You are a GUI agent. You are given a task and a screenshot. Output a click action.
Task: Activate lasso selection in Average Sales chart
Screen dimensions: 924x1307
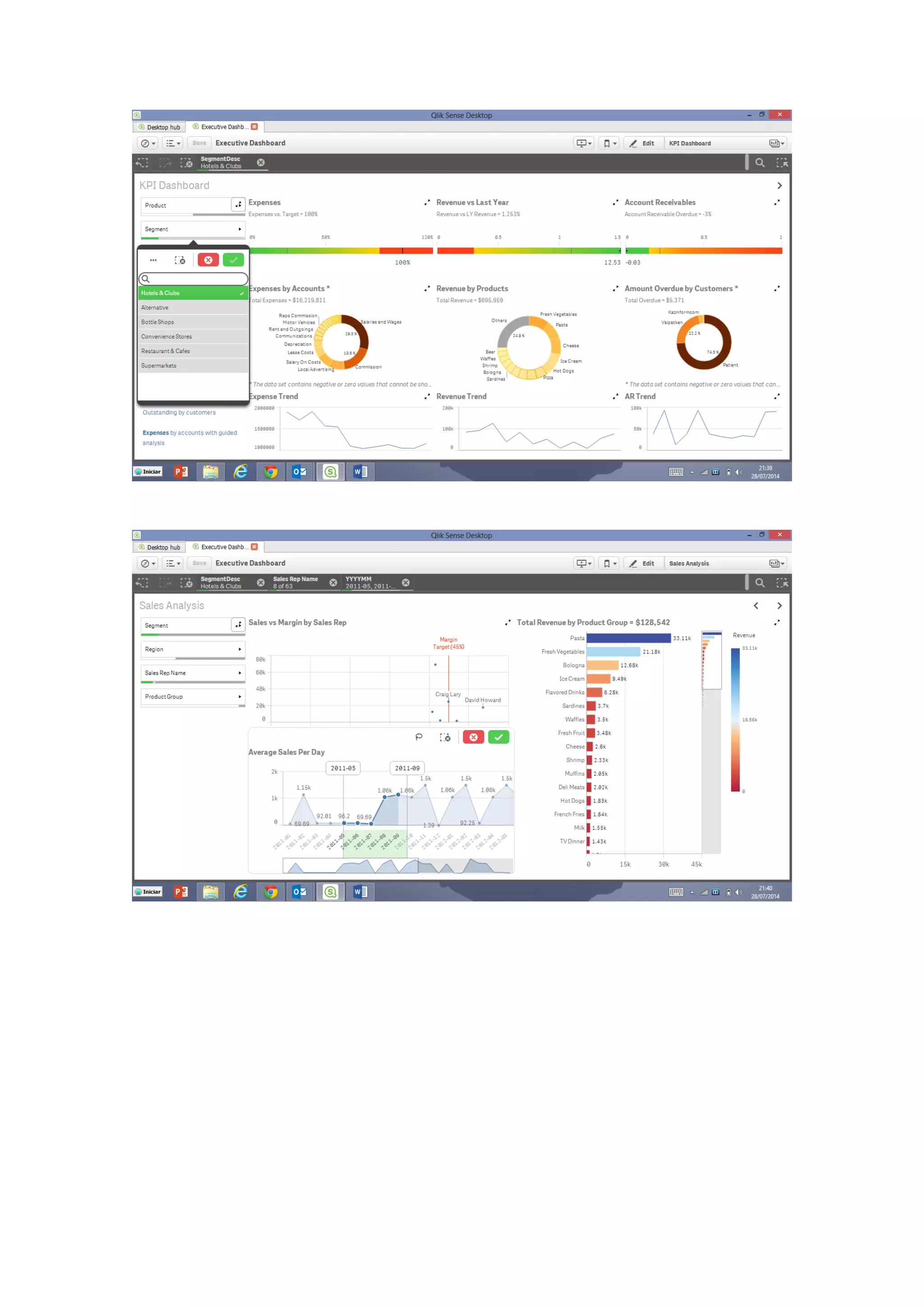point(419,737)
